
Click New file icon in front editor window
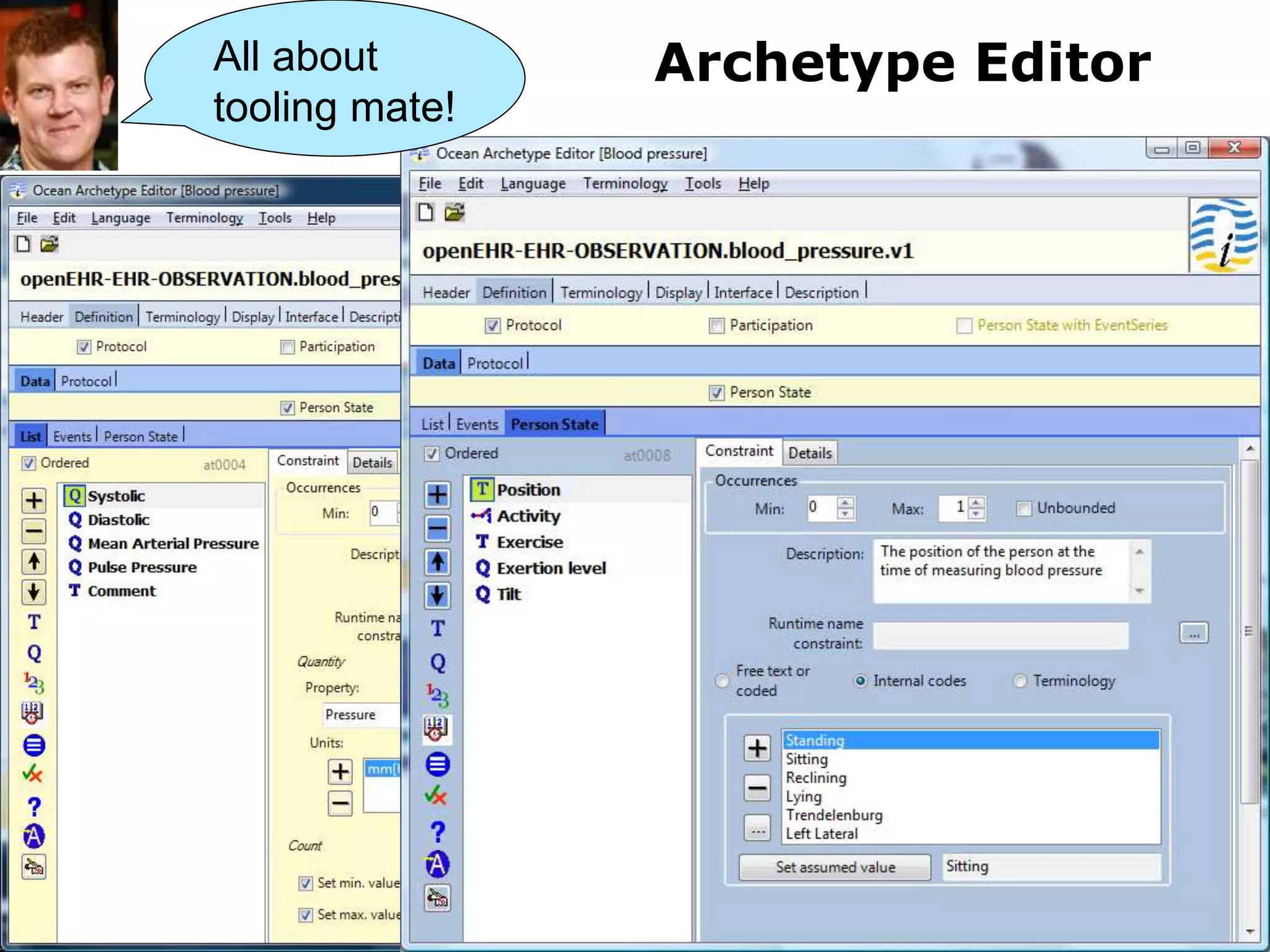pos(425,213)
